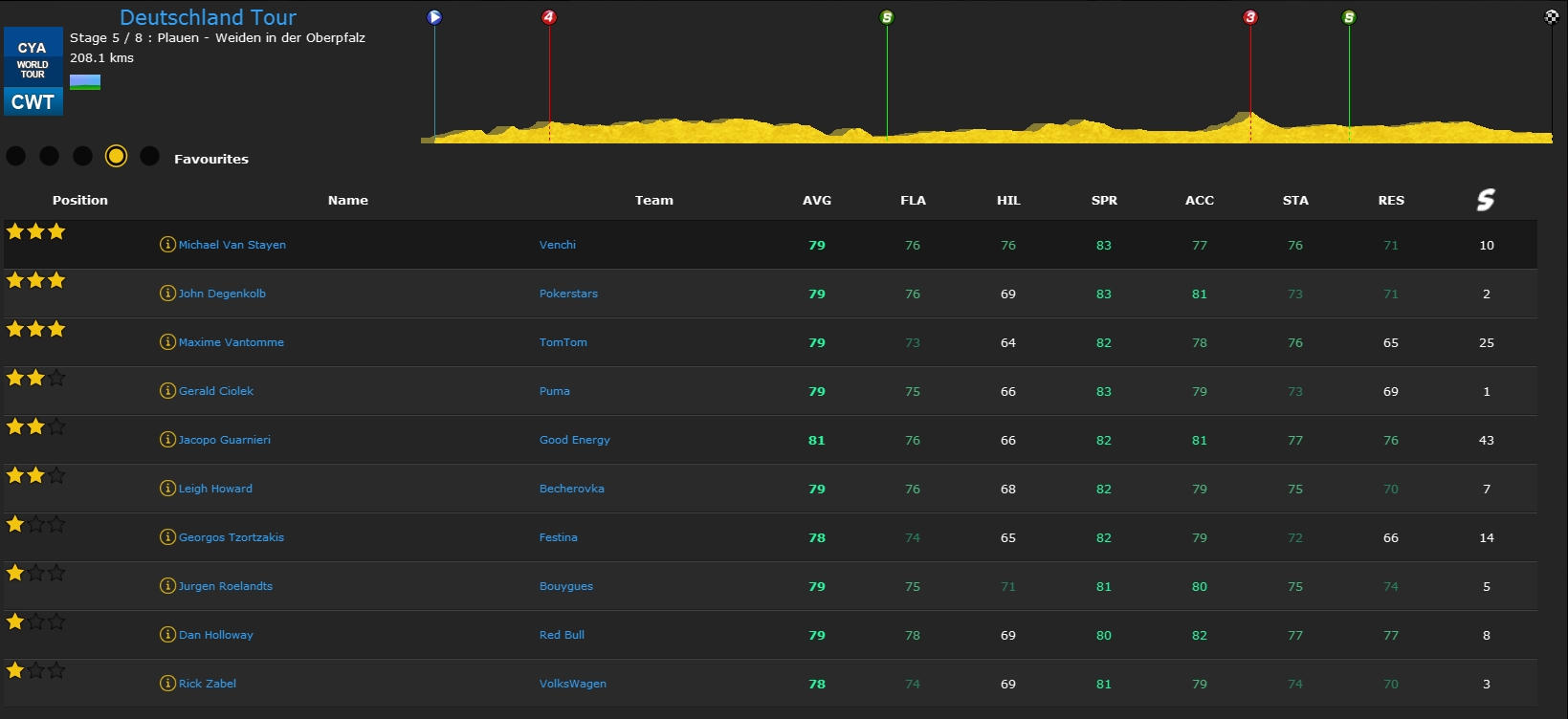Sort by FLA column header
The width and height of the screenshot is (1568, 719).
pos(913,200)
